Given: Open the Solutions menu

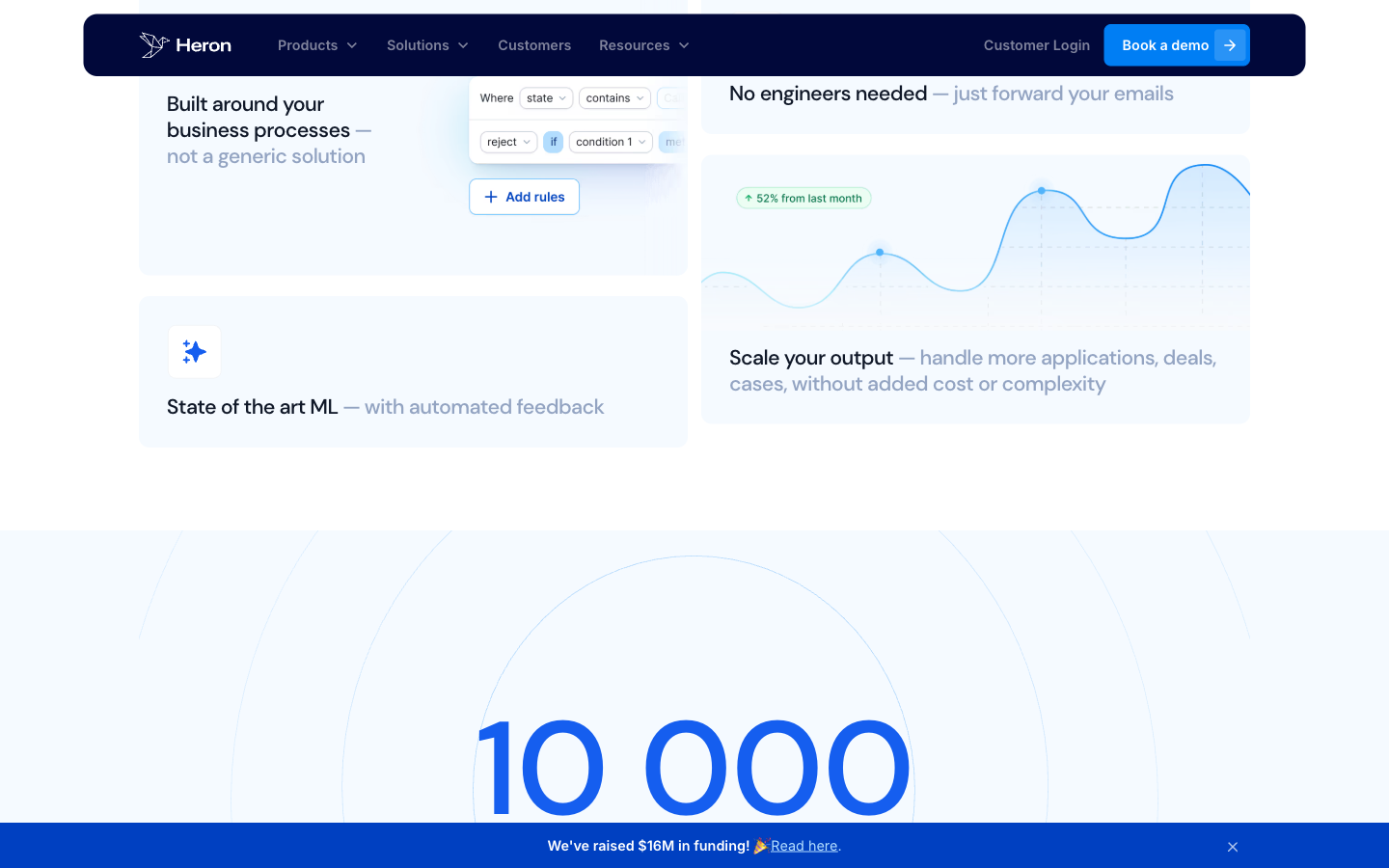Looking at the screenshot, I should point(427,45).
